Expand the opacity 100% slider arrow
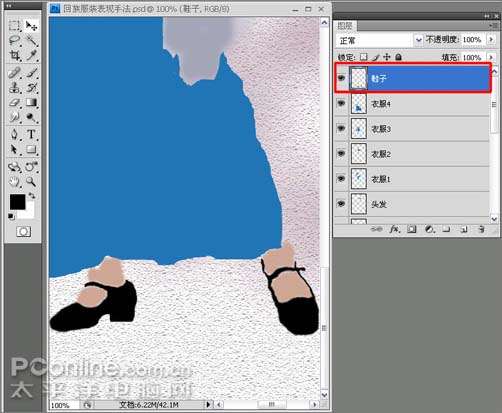Image resolution: width=502 pixels, height=413 pixels. pyautogui.click(x=491, y=39)
